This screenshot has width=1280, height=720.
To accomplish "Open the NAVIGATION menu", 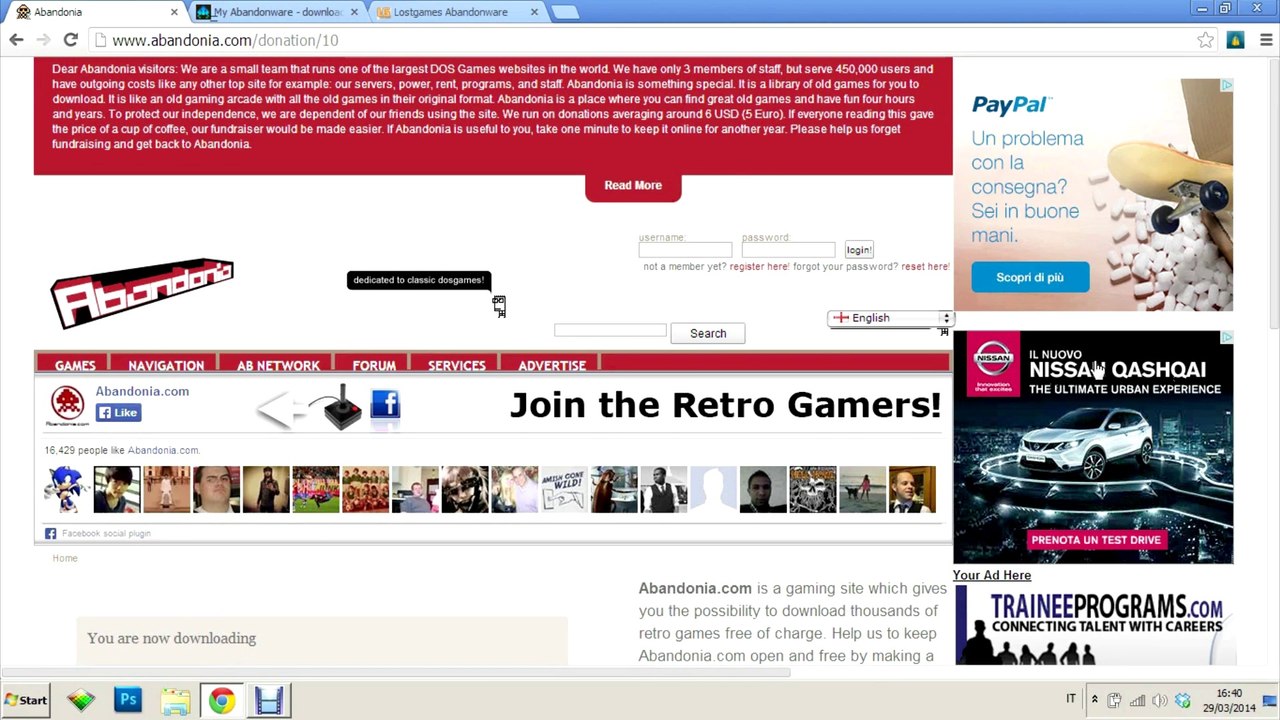I will tap(166, 366).
